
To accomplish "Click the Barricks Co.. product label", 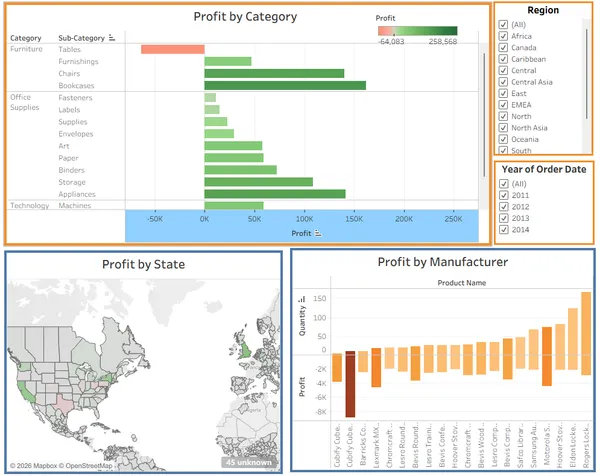I will point(363,445).
